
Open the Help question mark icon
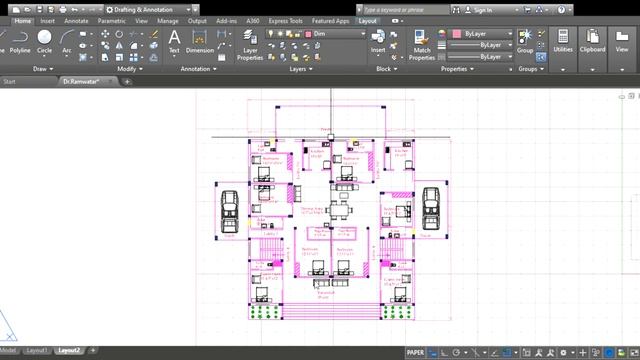(x=561, y=9)
